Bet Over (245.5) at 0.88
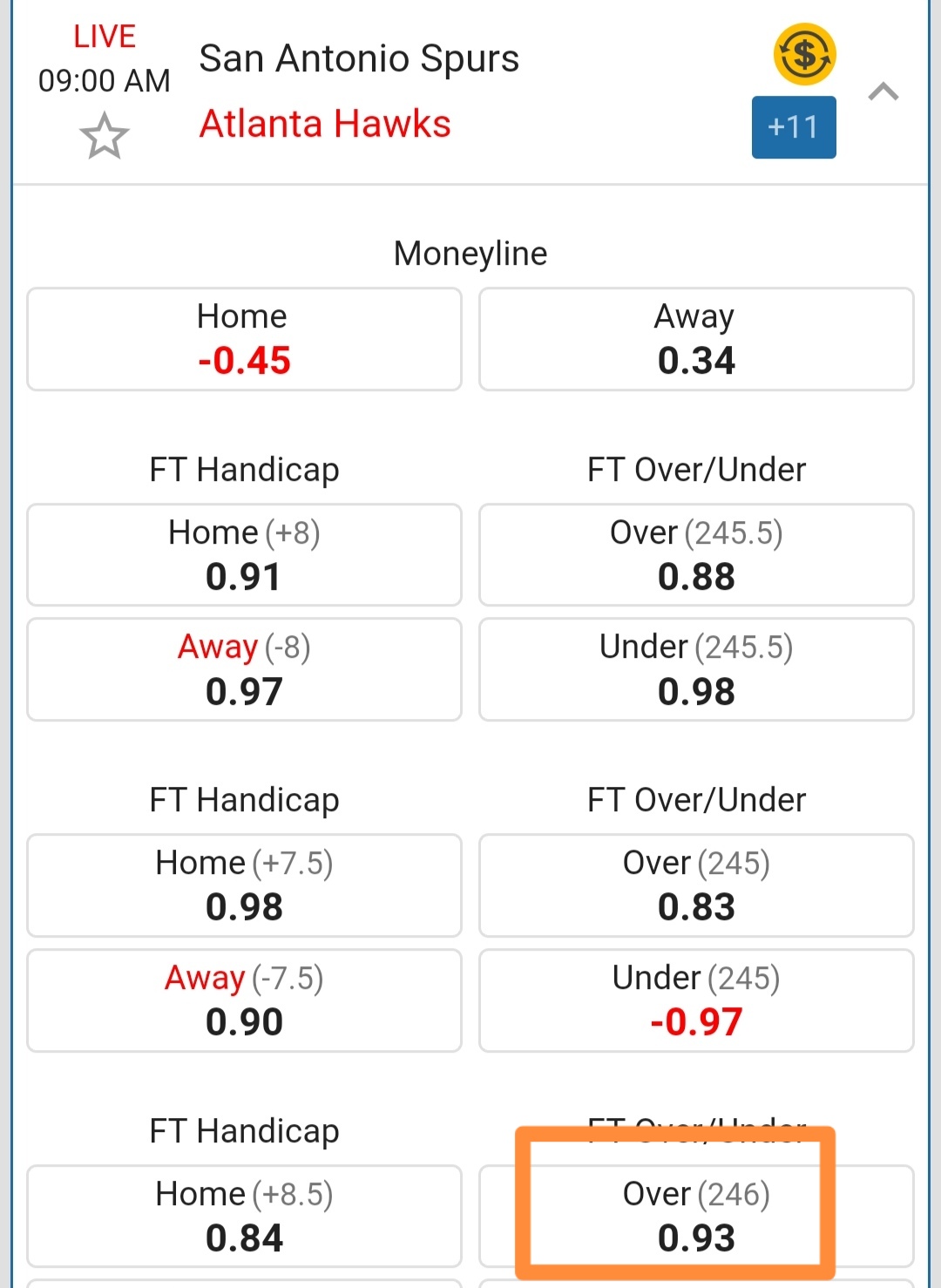 pos(695,554)
